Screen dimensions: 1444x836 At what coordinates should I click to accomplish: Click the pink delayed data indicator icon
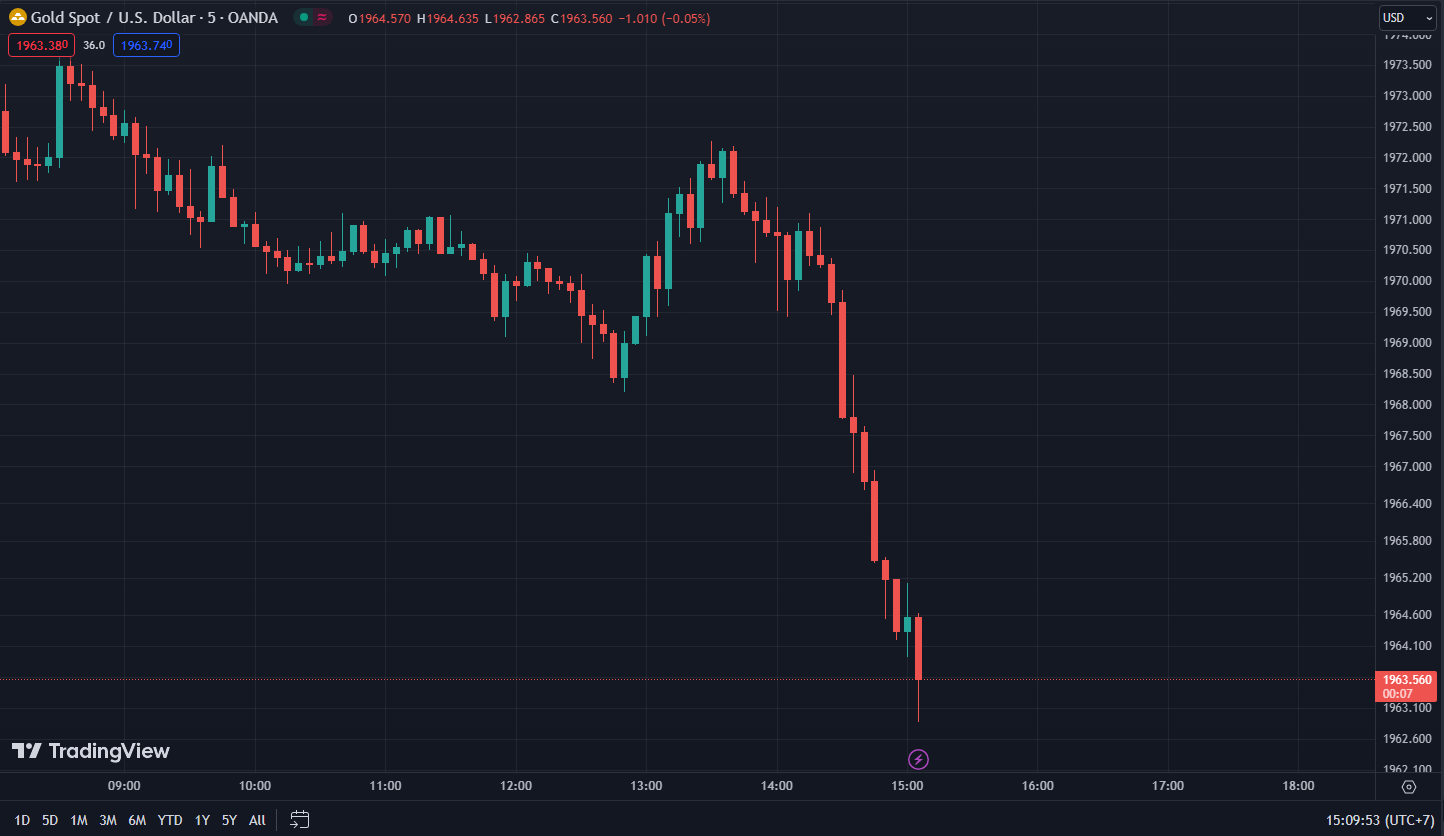322,18
